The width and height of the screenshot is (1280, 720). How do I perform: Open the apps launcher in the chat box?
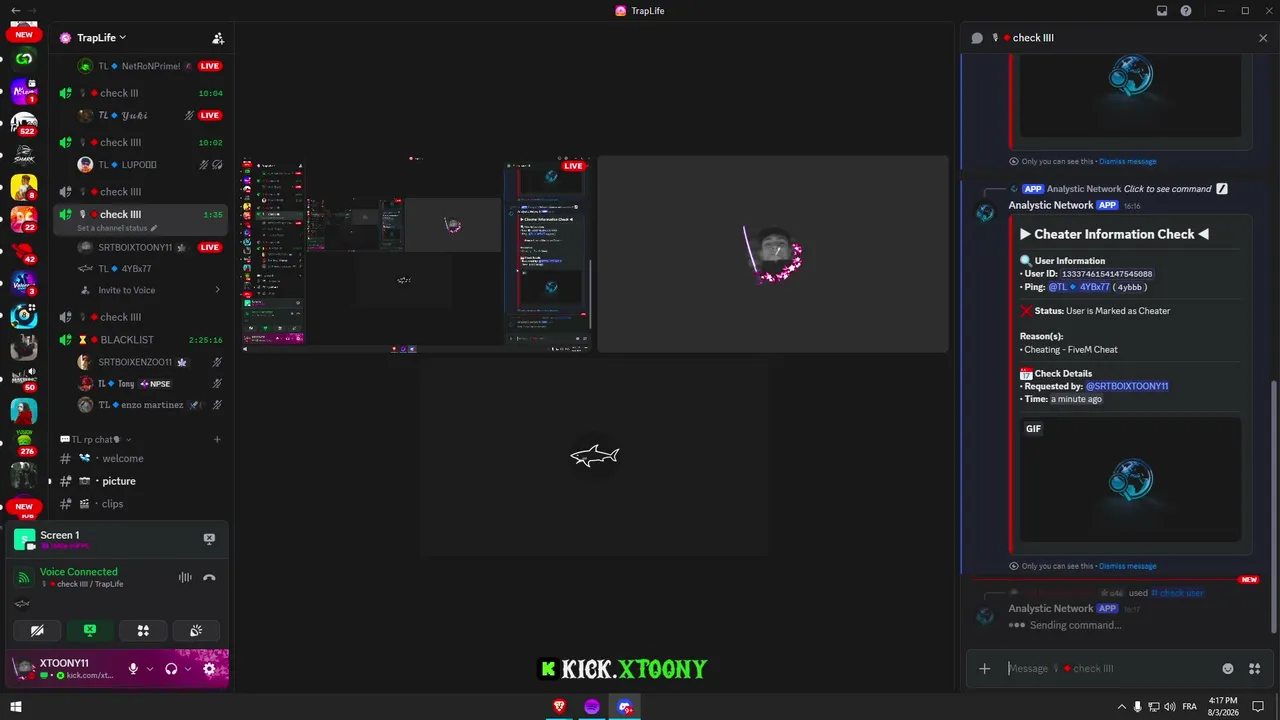1255,669
